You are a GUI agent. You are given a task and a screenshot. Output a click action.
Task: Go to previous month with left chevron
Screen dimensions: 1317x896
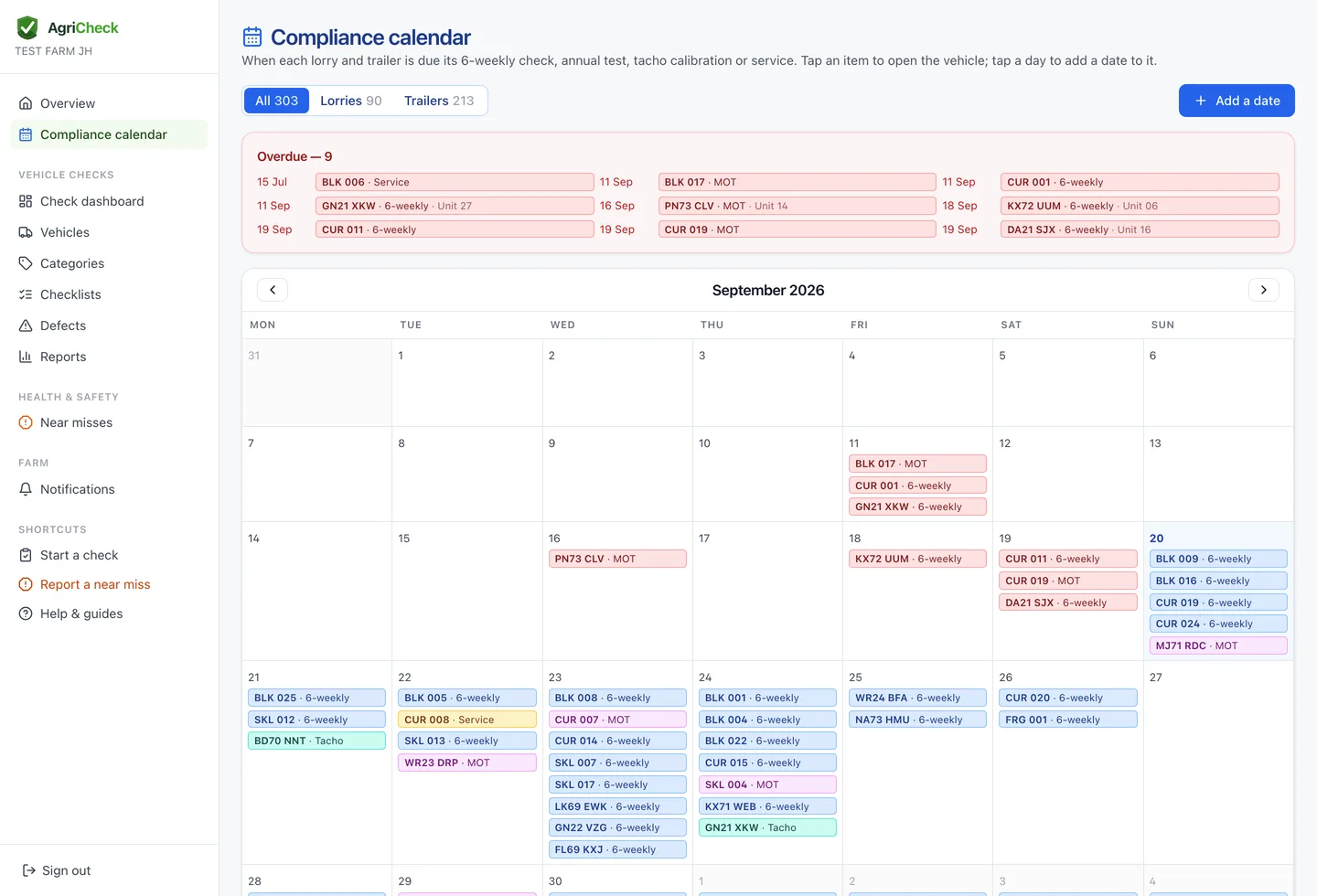(x=273, y=290)
